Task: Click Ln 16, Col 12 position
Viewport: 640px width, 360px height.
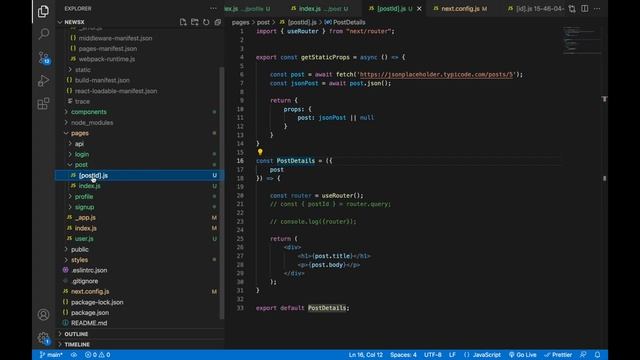Action: 366,355
